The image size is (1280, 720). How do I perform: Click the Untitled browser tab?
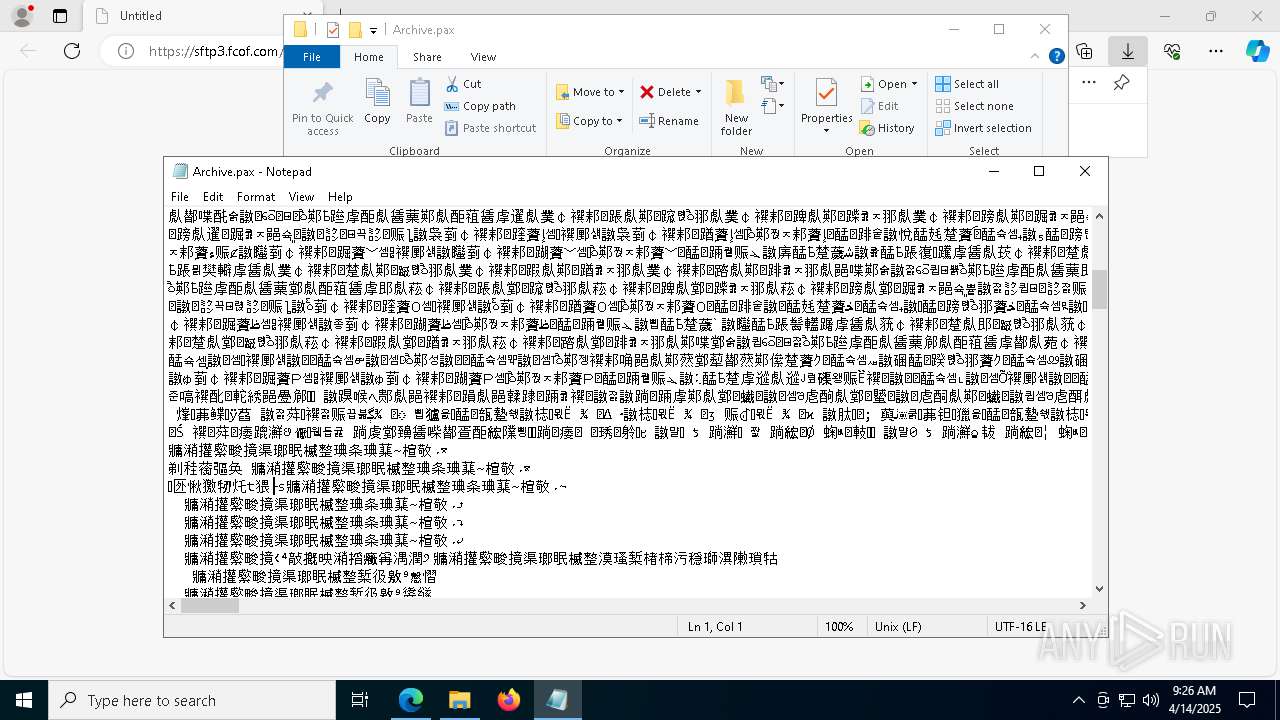coord(140,16)
